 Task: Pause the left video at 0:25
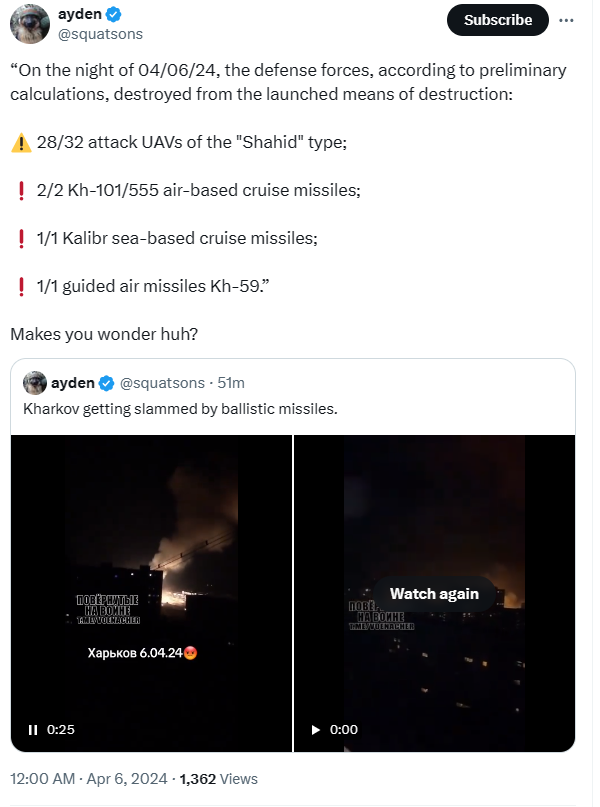(x=33, y=729)
